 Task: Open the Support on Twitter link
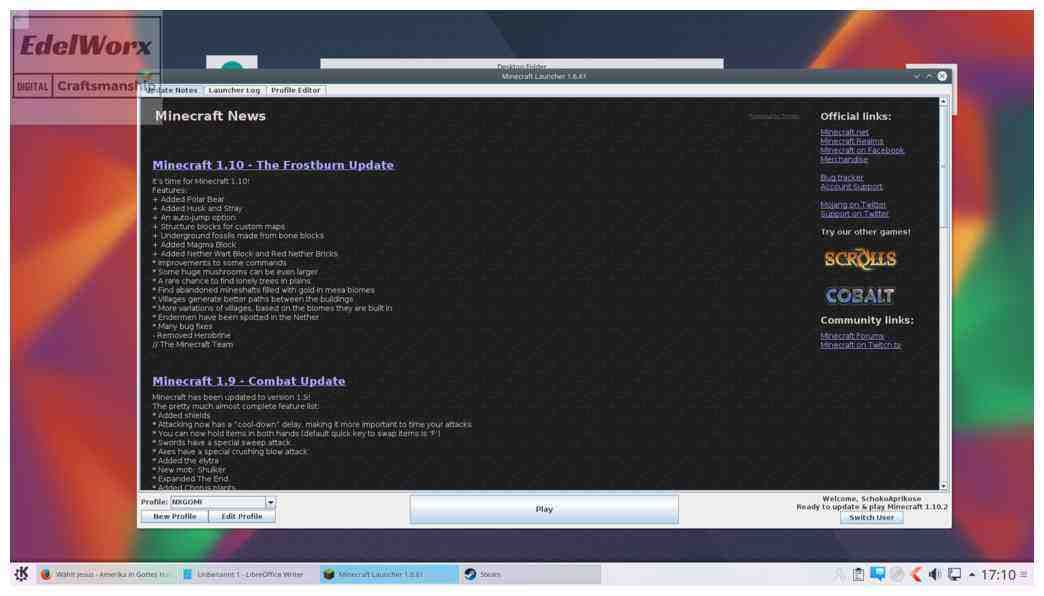855,214
